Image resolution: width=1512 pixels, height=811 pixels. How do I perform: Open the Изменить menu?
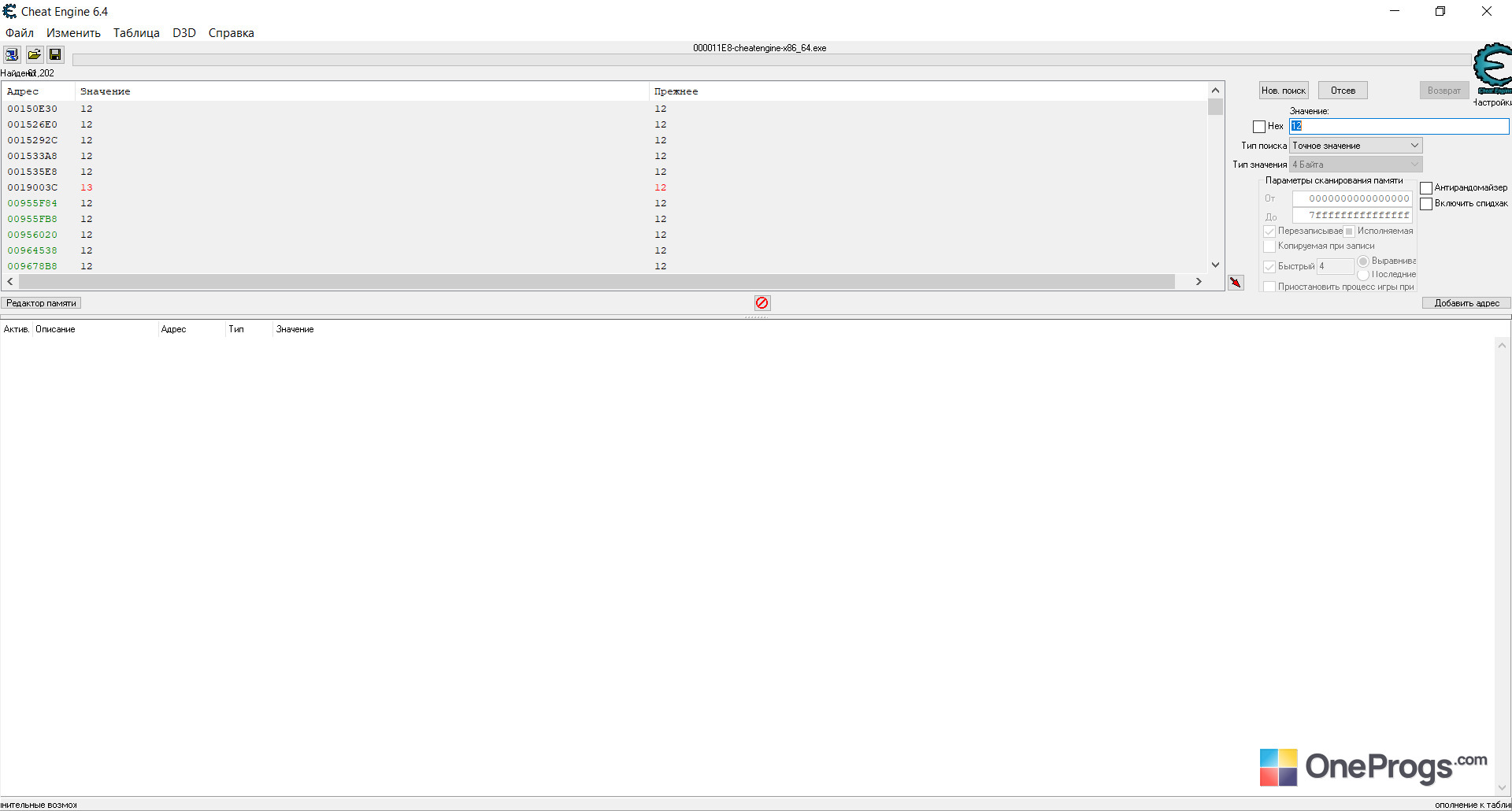pos(73,33)
